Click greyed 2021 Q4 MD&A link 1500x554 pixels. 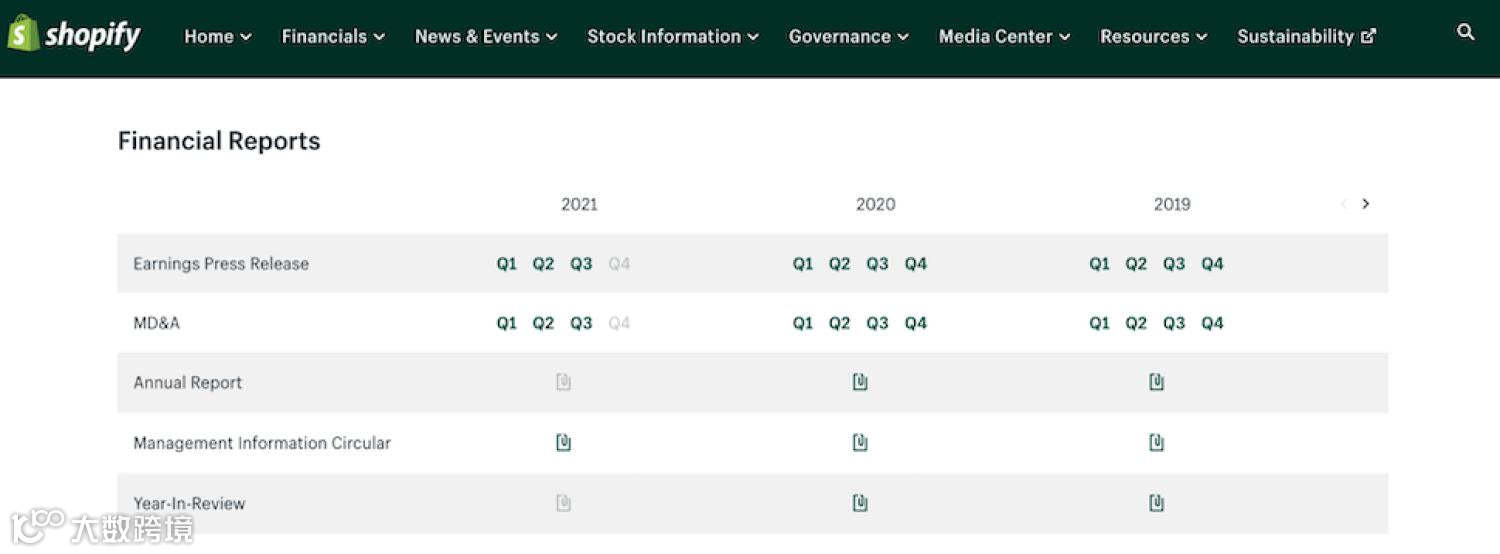click(619, 323)
